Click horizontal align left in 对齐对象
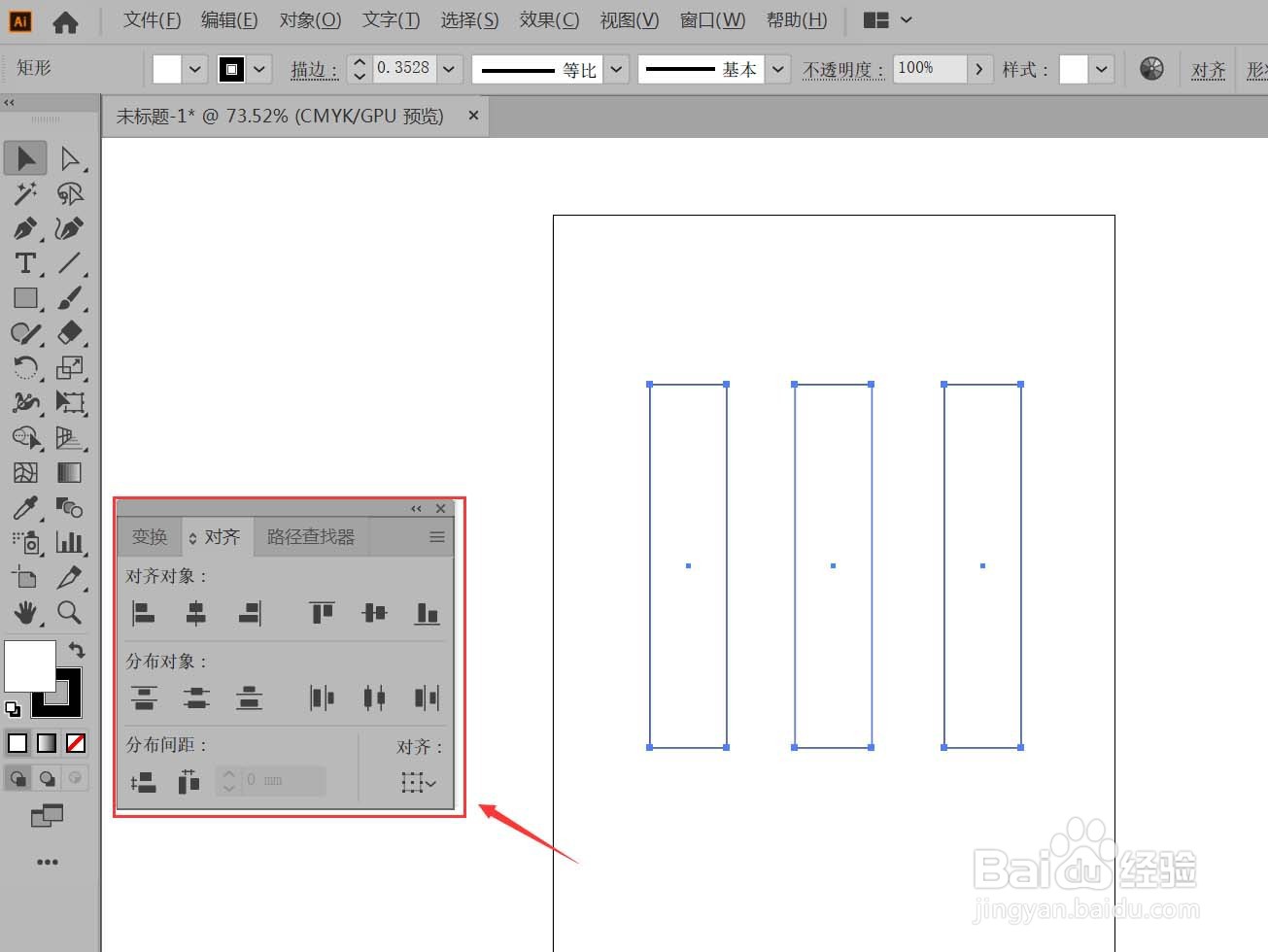This screenshot has height=952, width=1268. coord(144,613)
